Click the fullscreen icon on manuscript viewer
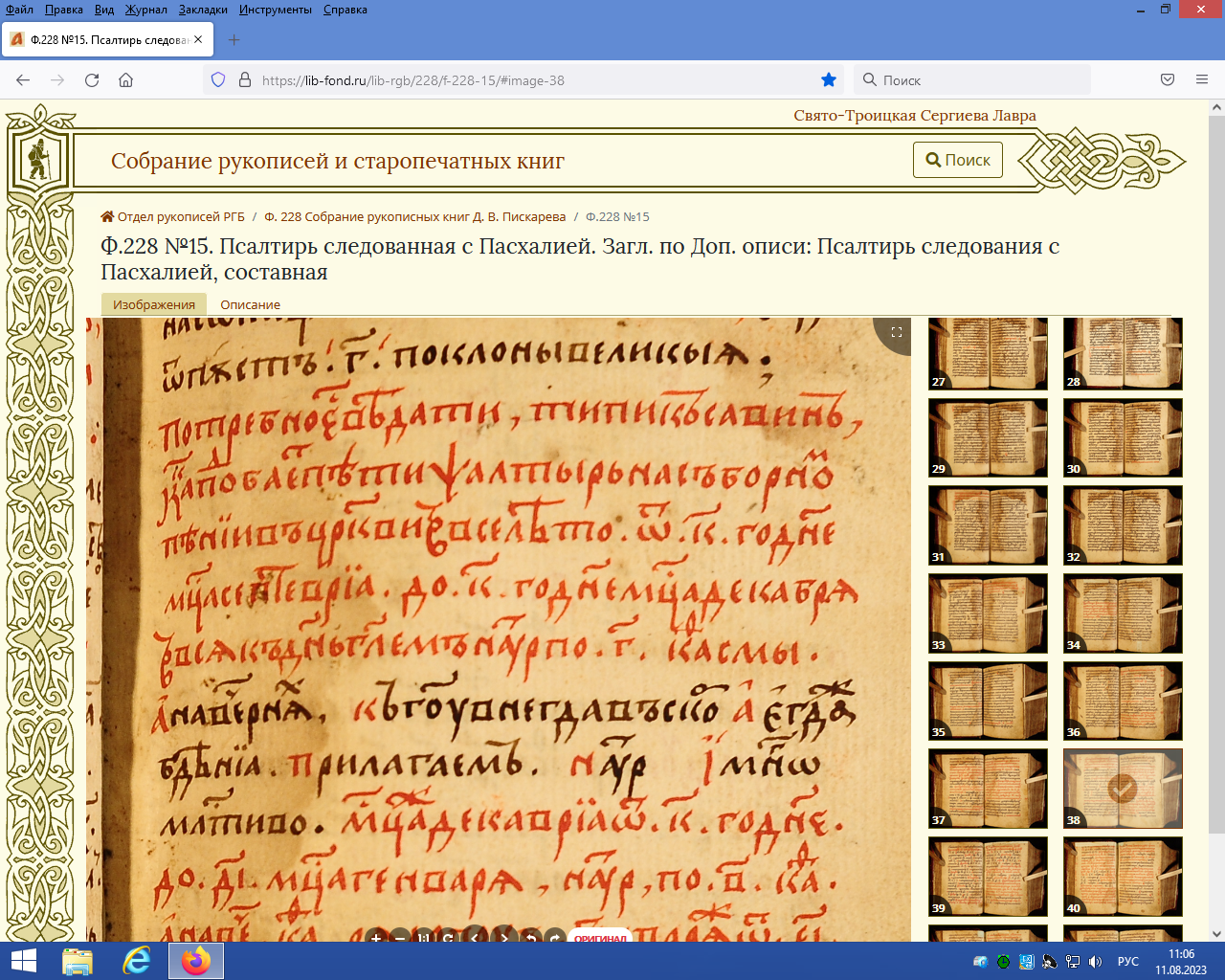Image resolution: width=1225 pixels, height=980 pixels. (897, 332)
